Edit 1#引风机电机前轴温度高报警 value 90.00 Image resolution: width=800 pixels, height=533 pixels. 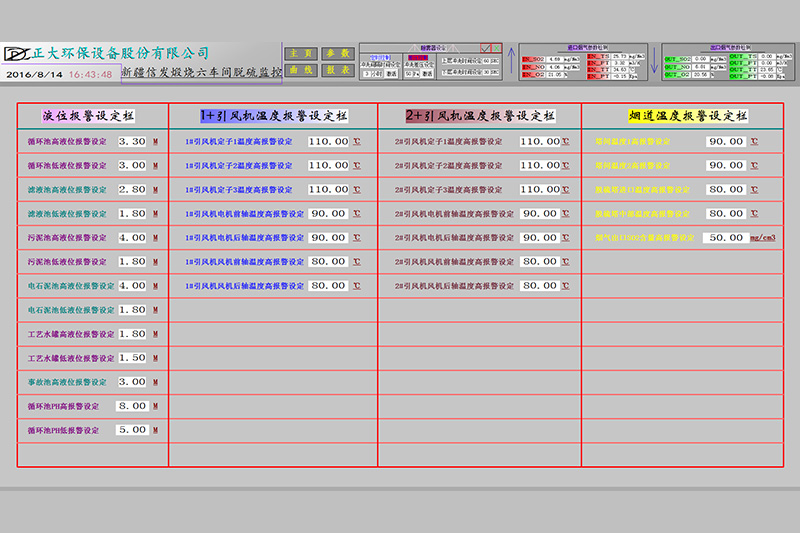coord(329,213)
